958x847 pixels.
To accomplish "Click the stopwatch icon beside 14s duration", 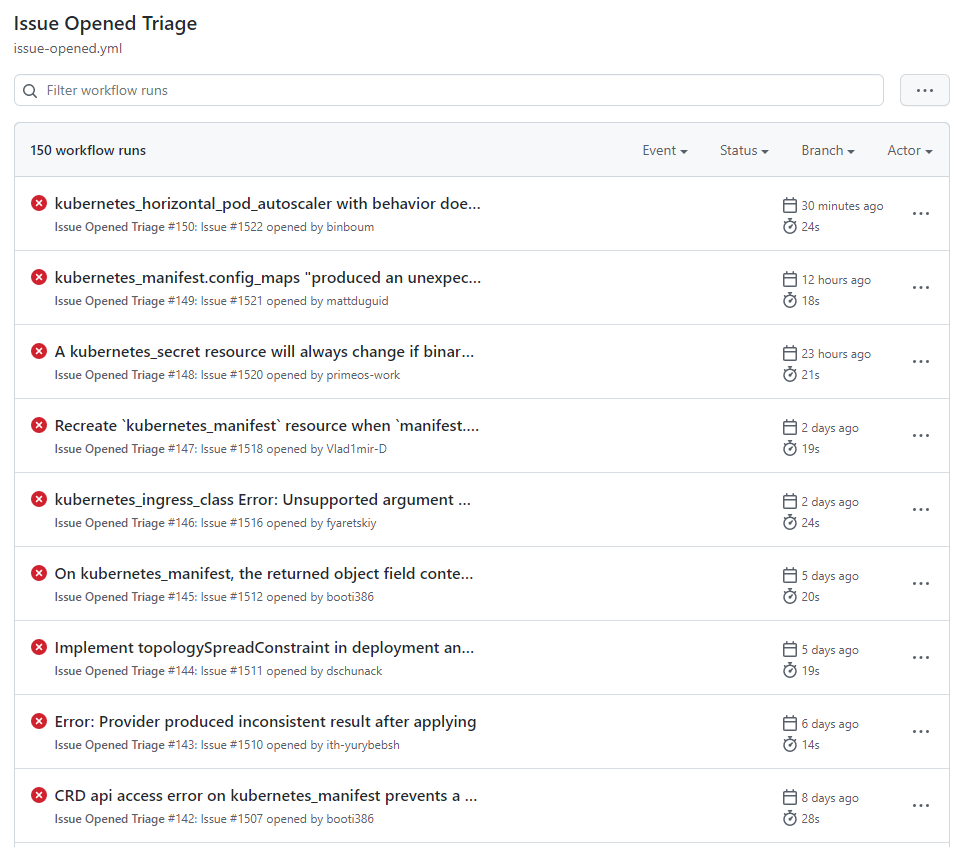I will coord(789,744).
